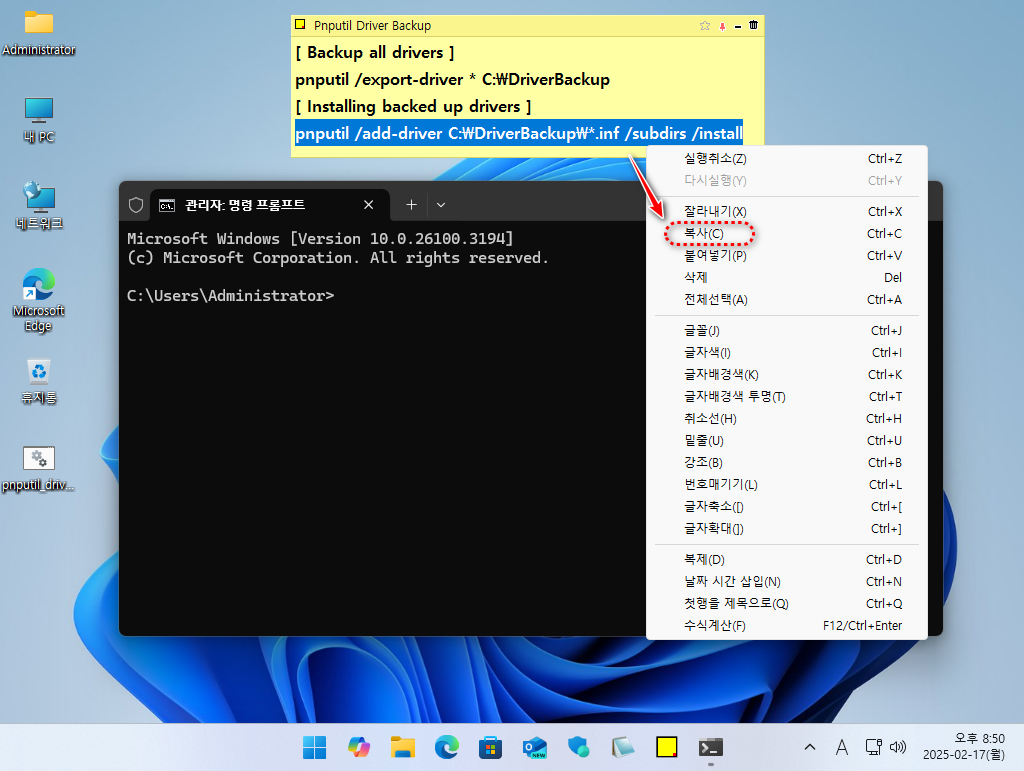The width and height of the screenshot is (1024, 771).
Task: Select 복제(D) duplicate entry
Action: tap(786, 559)
